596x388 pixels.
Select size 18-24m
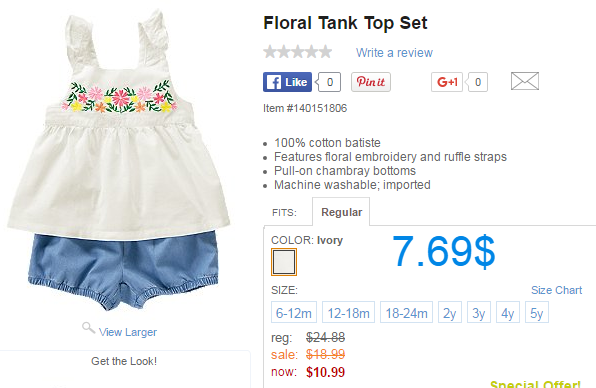pyautogui.click(x=406, y=312)
